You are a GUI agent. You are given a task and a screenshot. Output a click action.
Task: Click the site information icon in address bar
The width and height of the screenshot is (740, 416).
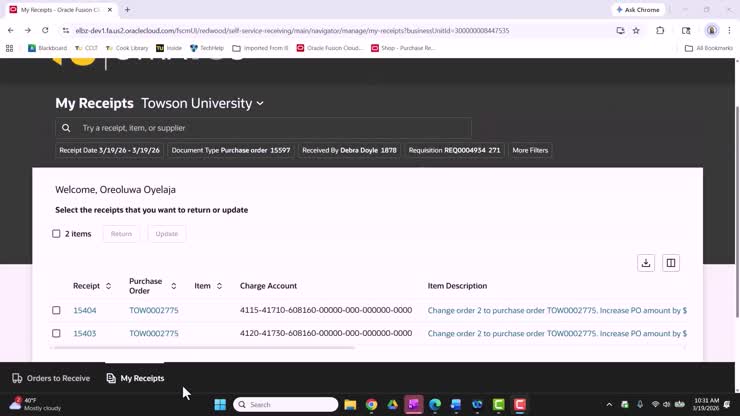tap(66, 31)
